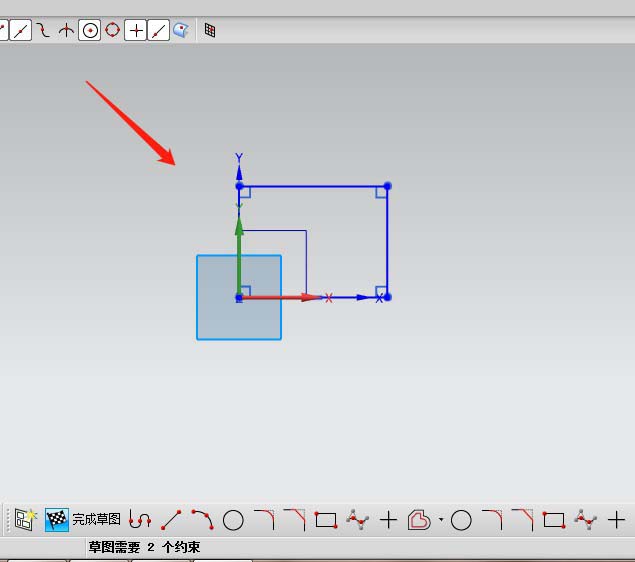The width and height of the screenshot is (635, 562).
Task: Click the 完成草图 label
Action: coord(96,519)
